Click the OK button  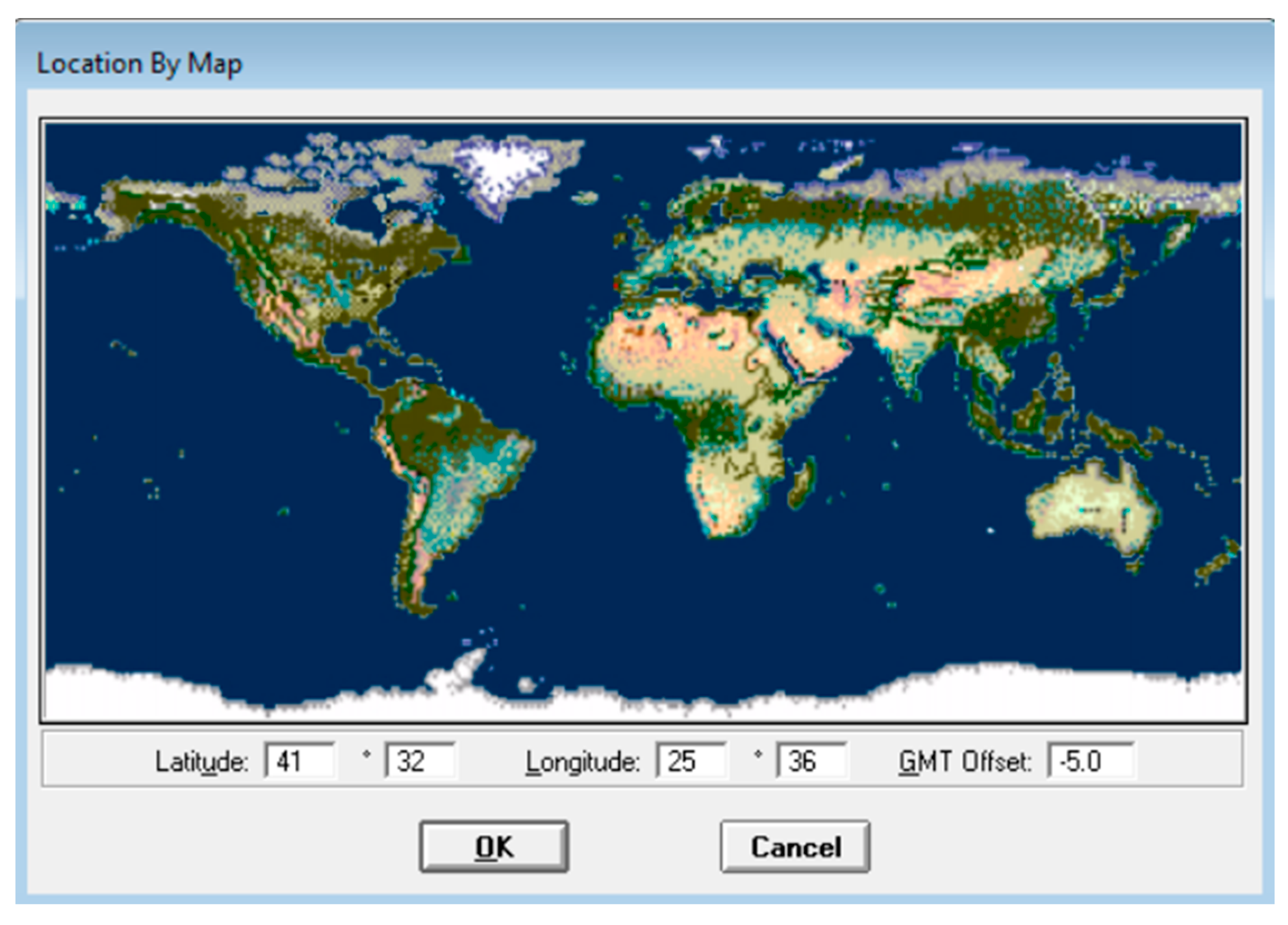(x=494, y=847)
